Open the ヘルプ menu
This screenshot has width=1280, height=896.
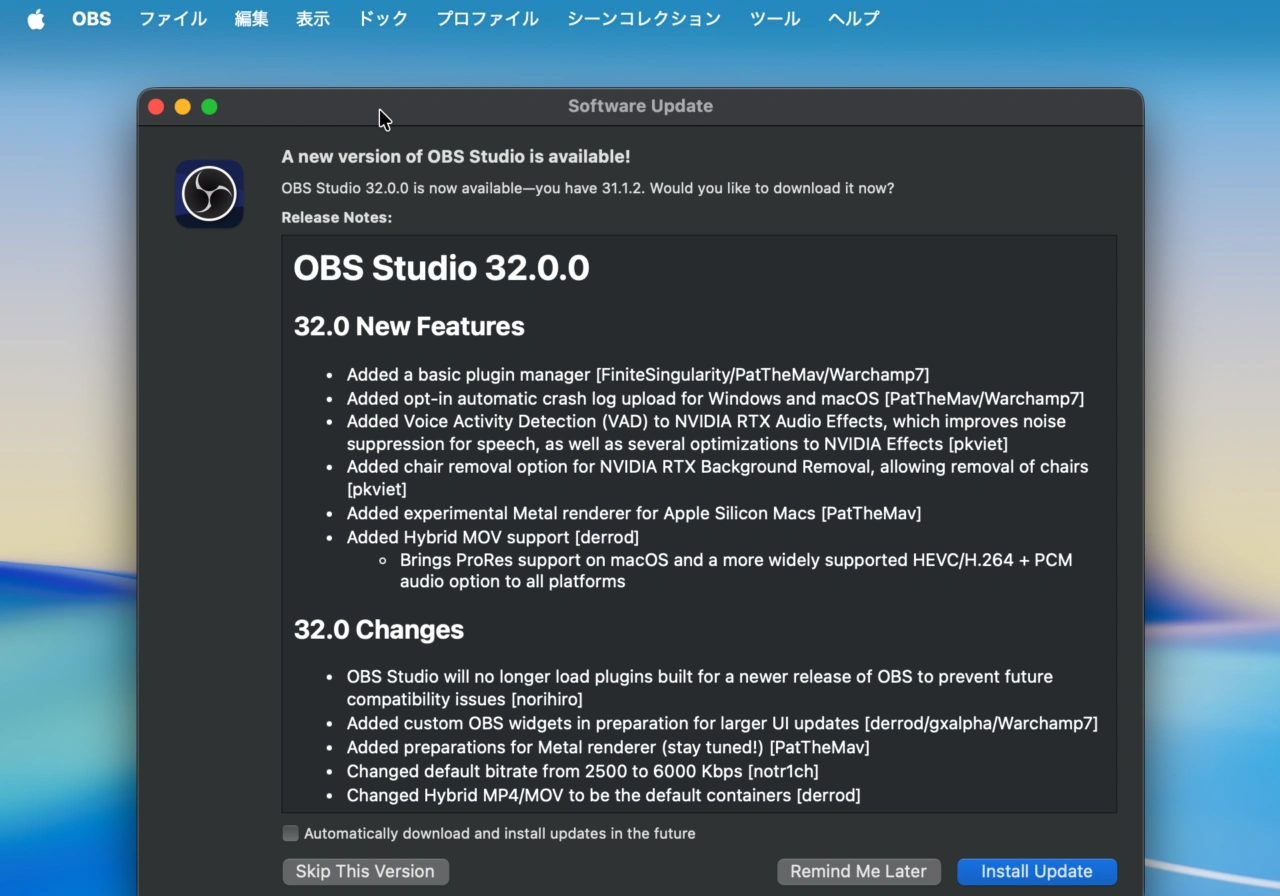point(853,18)
